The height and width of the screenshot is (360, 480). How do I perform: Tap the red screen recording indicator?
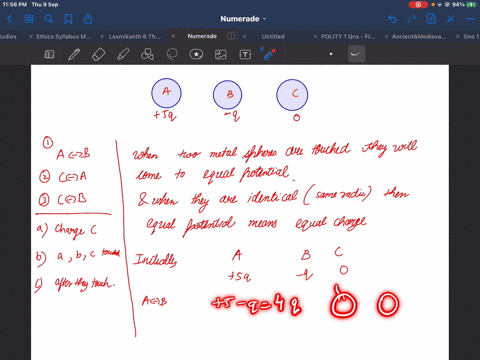(x=418, y=5)
